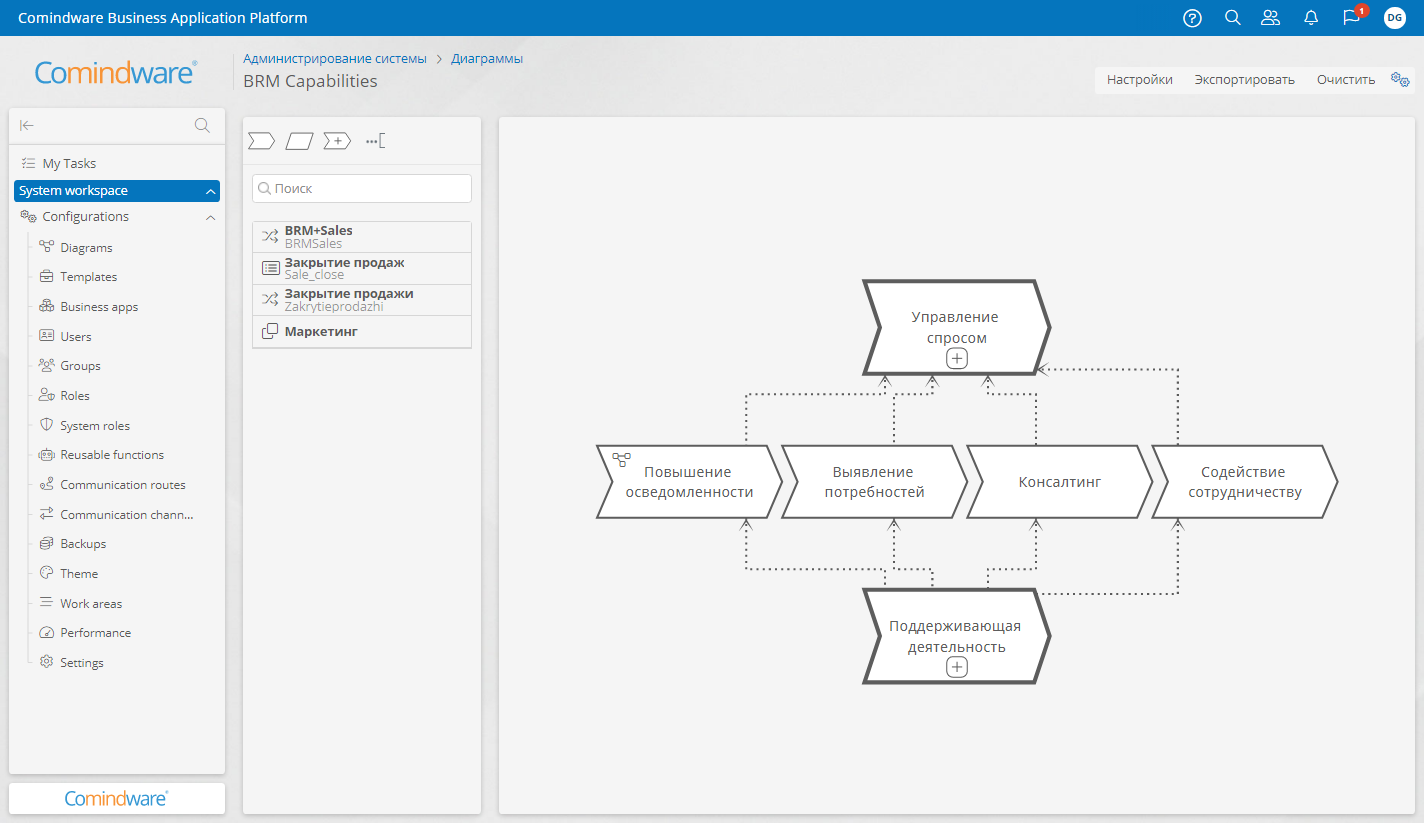Open the Work areas navigation item
The width and height of the screenshot is (1424, 823).
tap(91, 603)
